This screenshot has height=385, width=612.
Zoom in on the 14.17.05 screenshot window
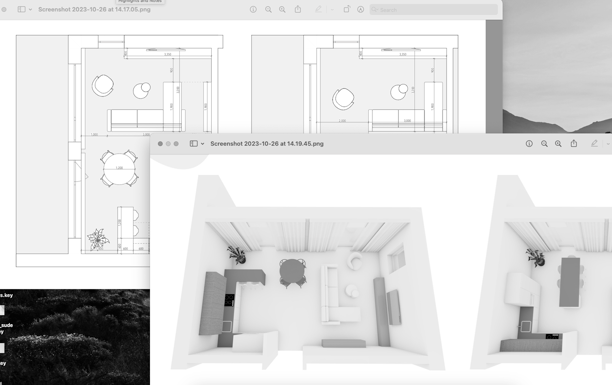coord(282,9)
